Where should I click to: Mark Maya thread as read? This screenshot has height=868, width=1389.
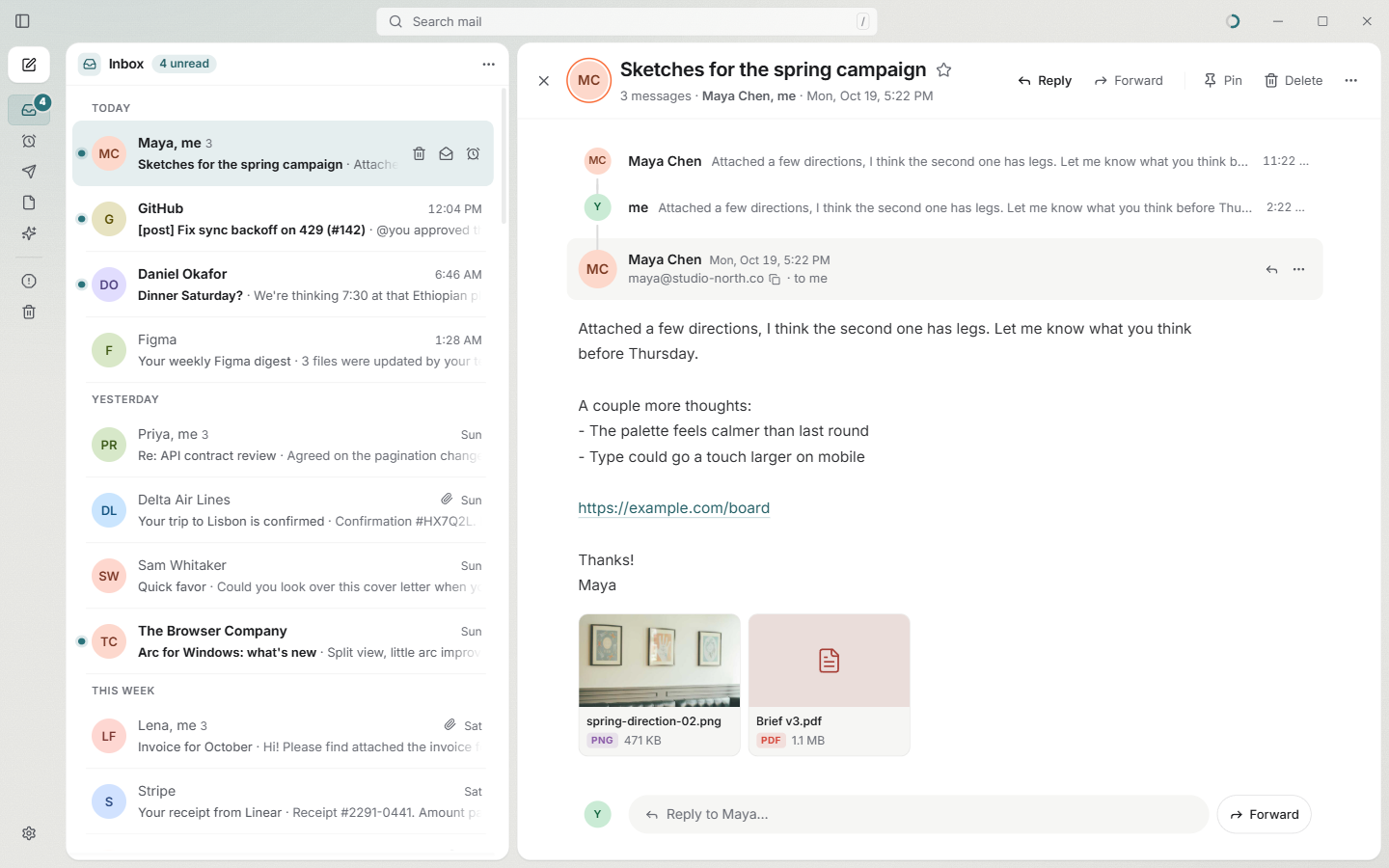[x=447, y=153]
